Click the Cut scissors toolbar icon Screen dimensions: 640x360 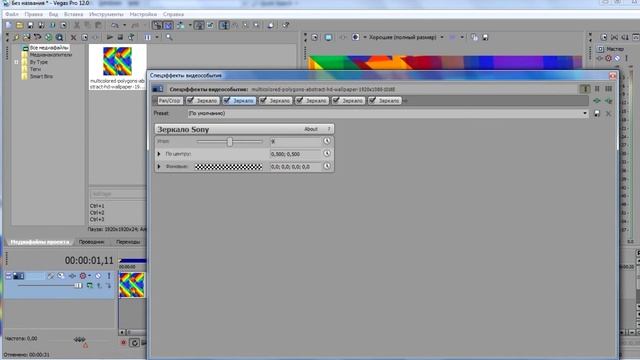pos(76,25)
